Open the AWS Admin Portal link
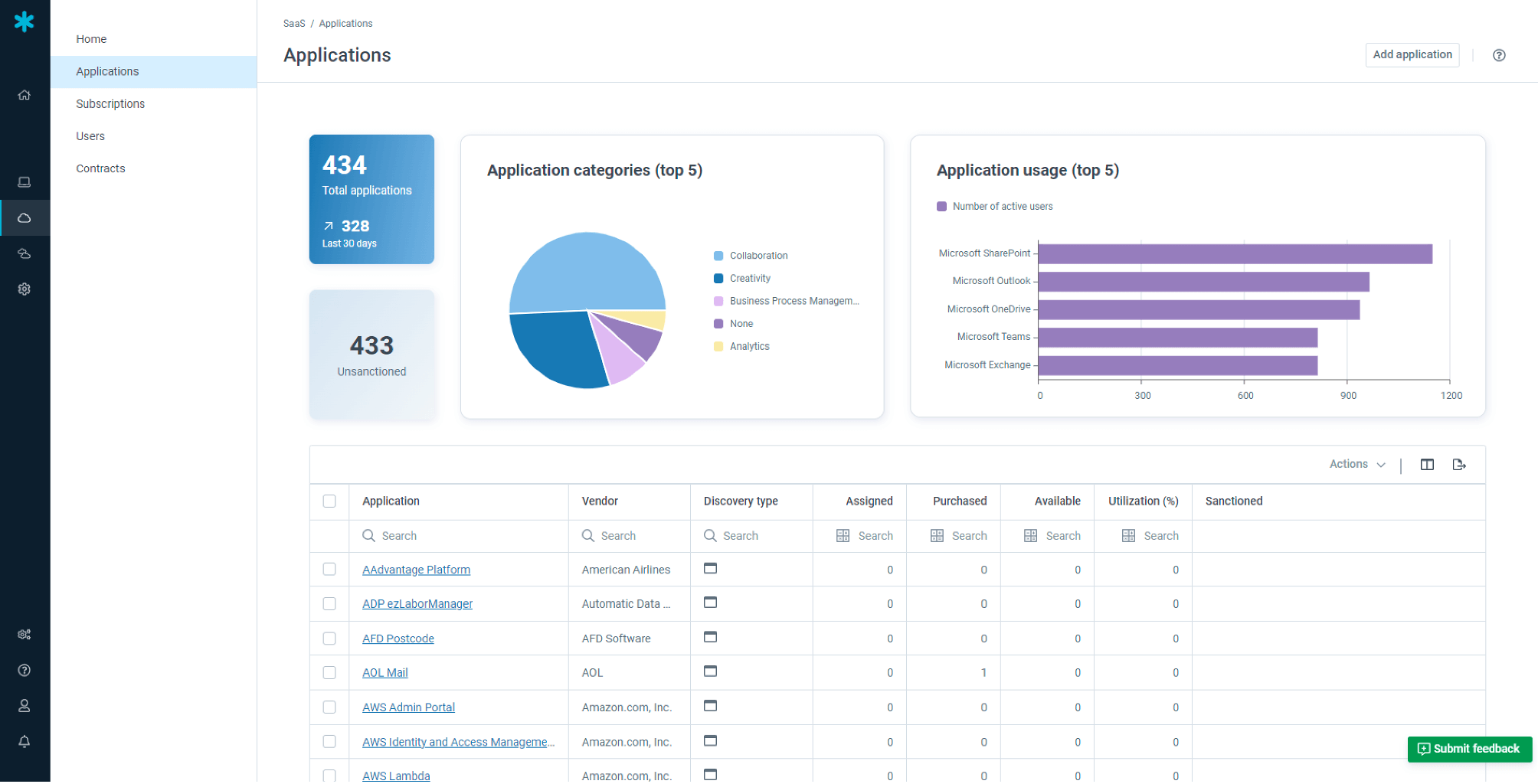 coord(408,707)
